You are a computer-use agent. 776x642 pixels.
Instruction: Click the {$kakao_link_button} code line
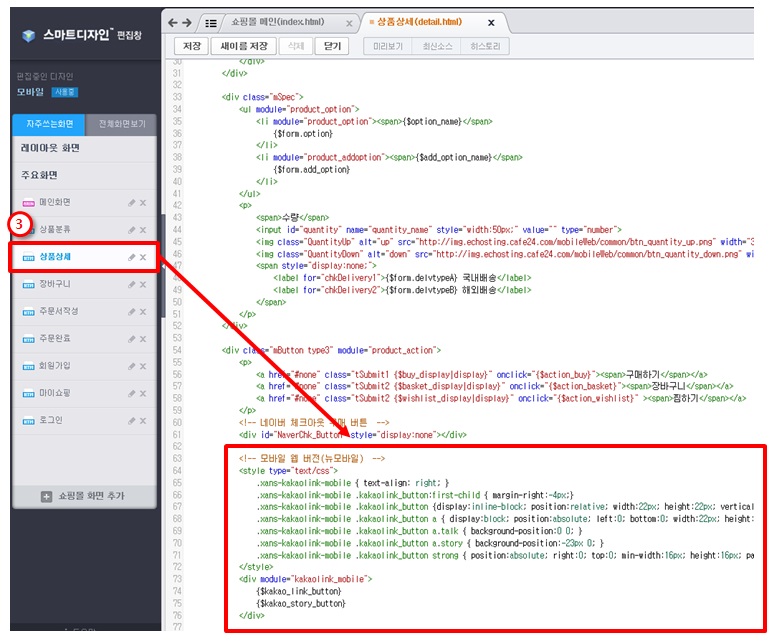coord(298,591)
